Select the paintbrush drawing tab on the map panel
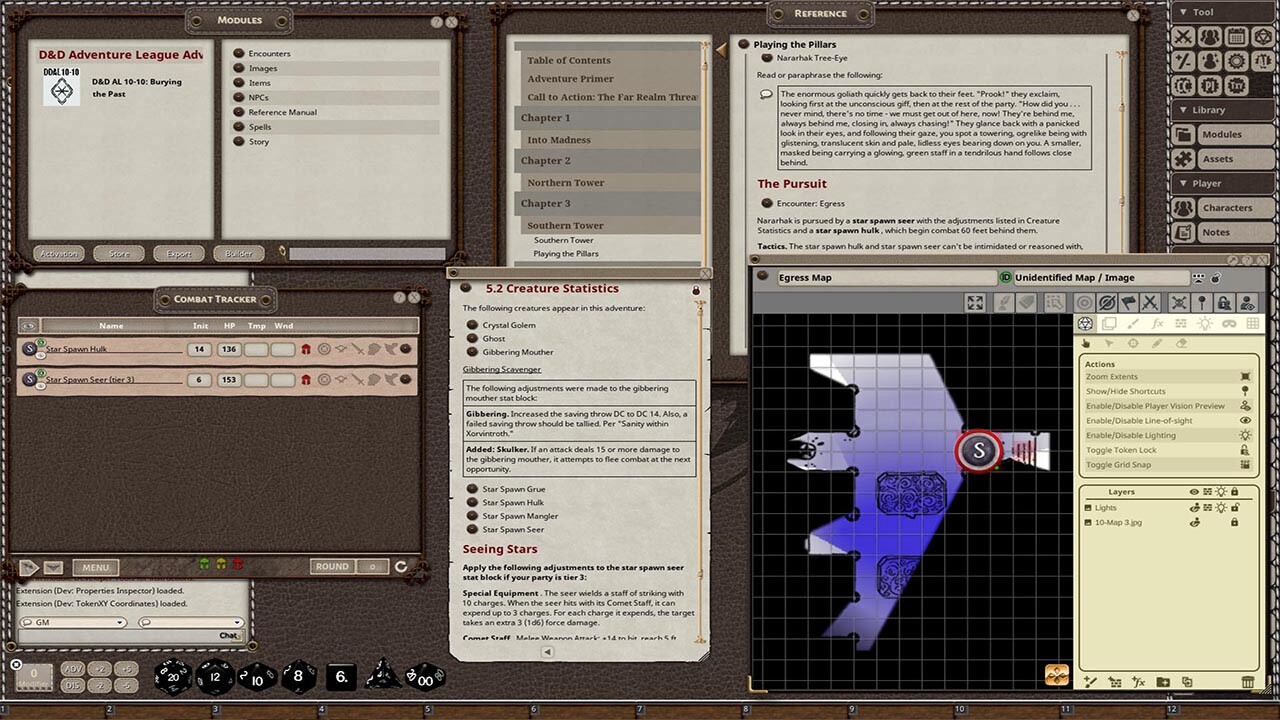 1132,324
